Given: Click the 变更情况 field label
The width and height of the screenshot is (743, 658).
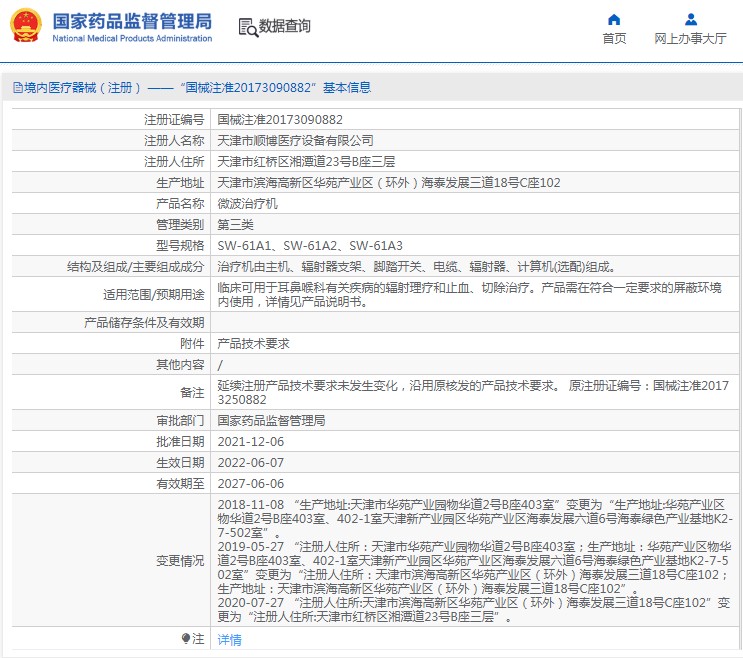Looking at the screenshot, I should [180, 560].
